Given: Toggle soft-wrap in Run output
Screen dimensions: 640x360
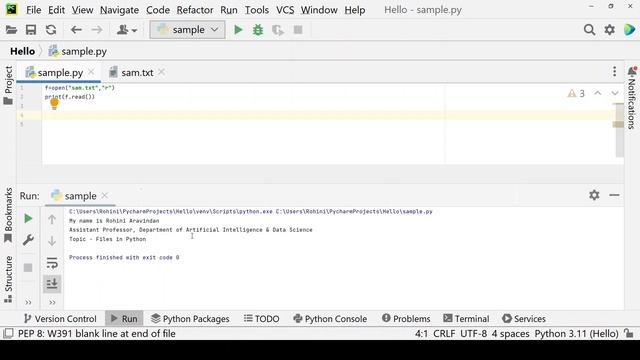Looking at the screenshot, I should coord(52,263).
